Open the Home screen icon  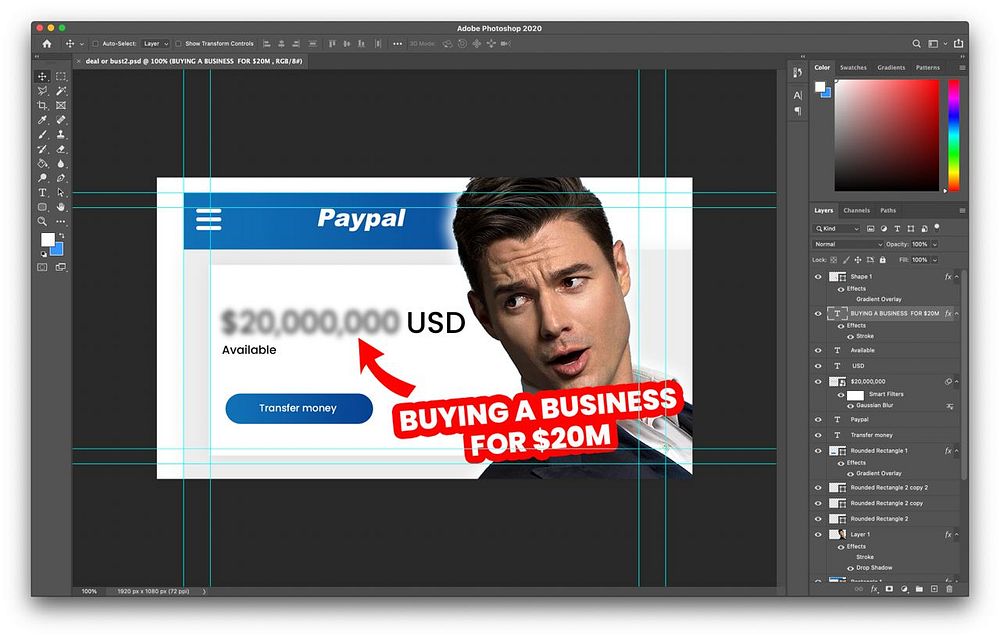pyautogui.click(x=47, y=44)
